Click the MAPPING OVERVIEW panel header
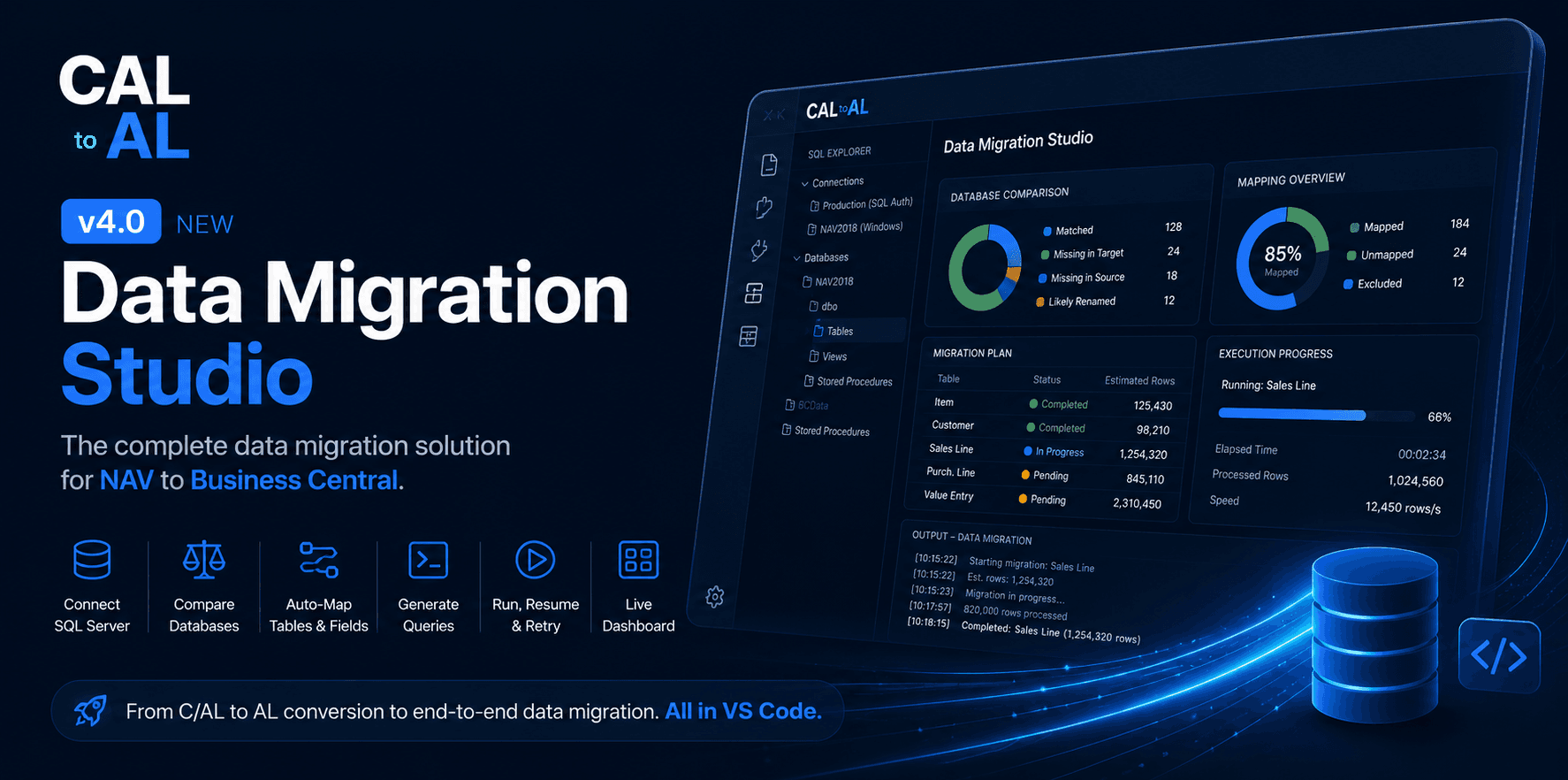Image resolution: width=1568 pixels, height=780 pixels. coord(1290,180)
